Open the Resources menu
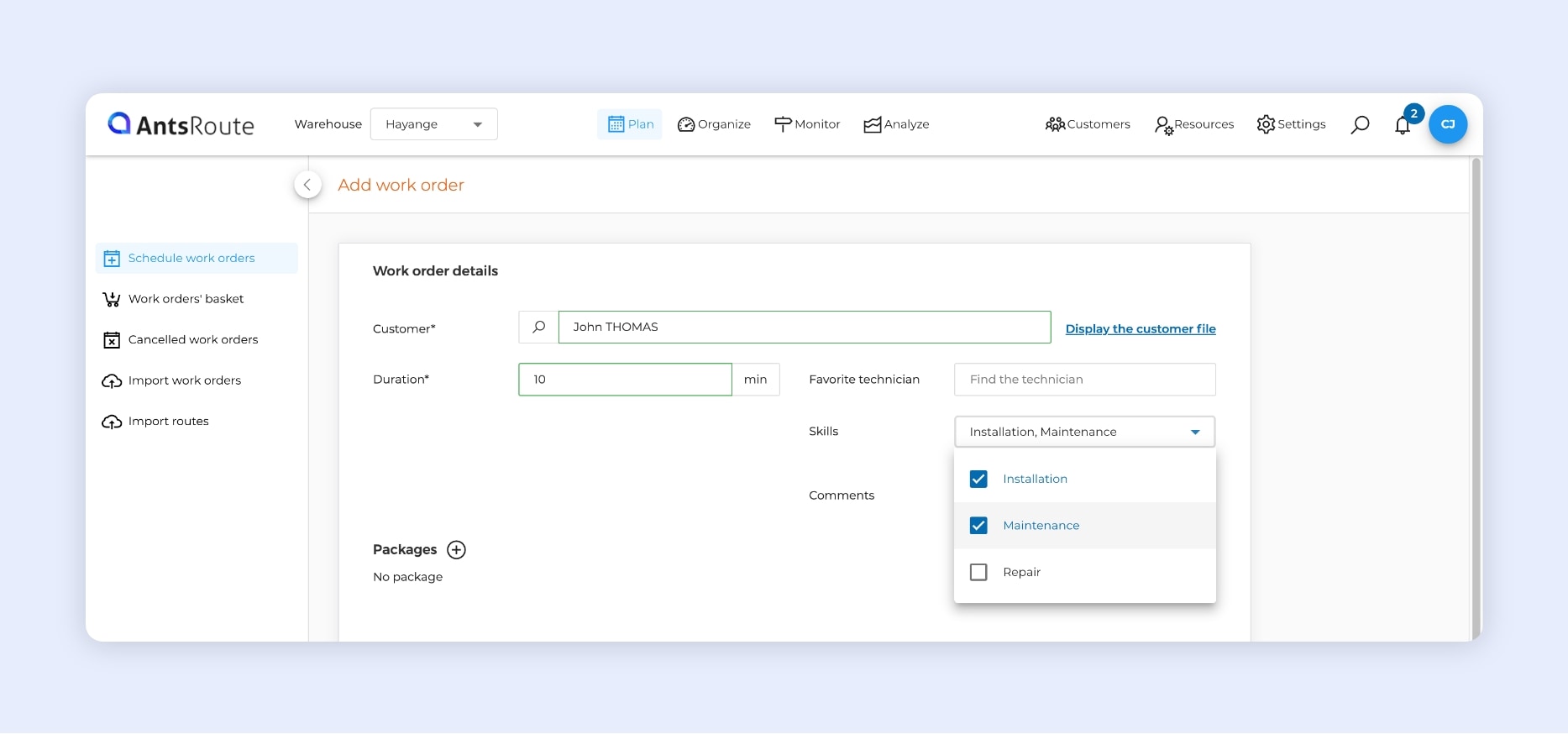The height and width of the screenshot is (734, 1568). [1193, 124]
